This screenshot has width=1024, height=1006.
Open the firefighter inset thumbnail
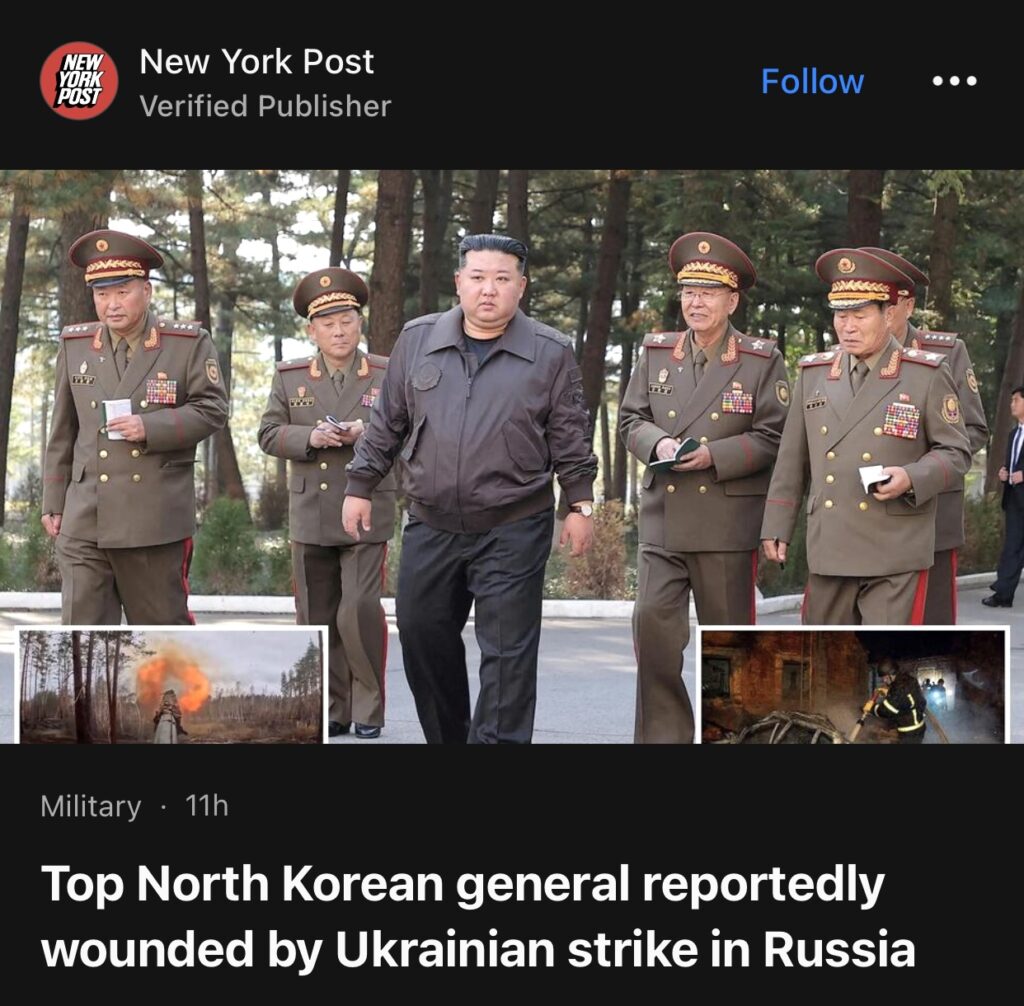point(854,685)
